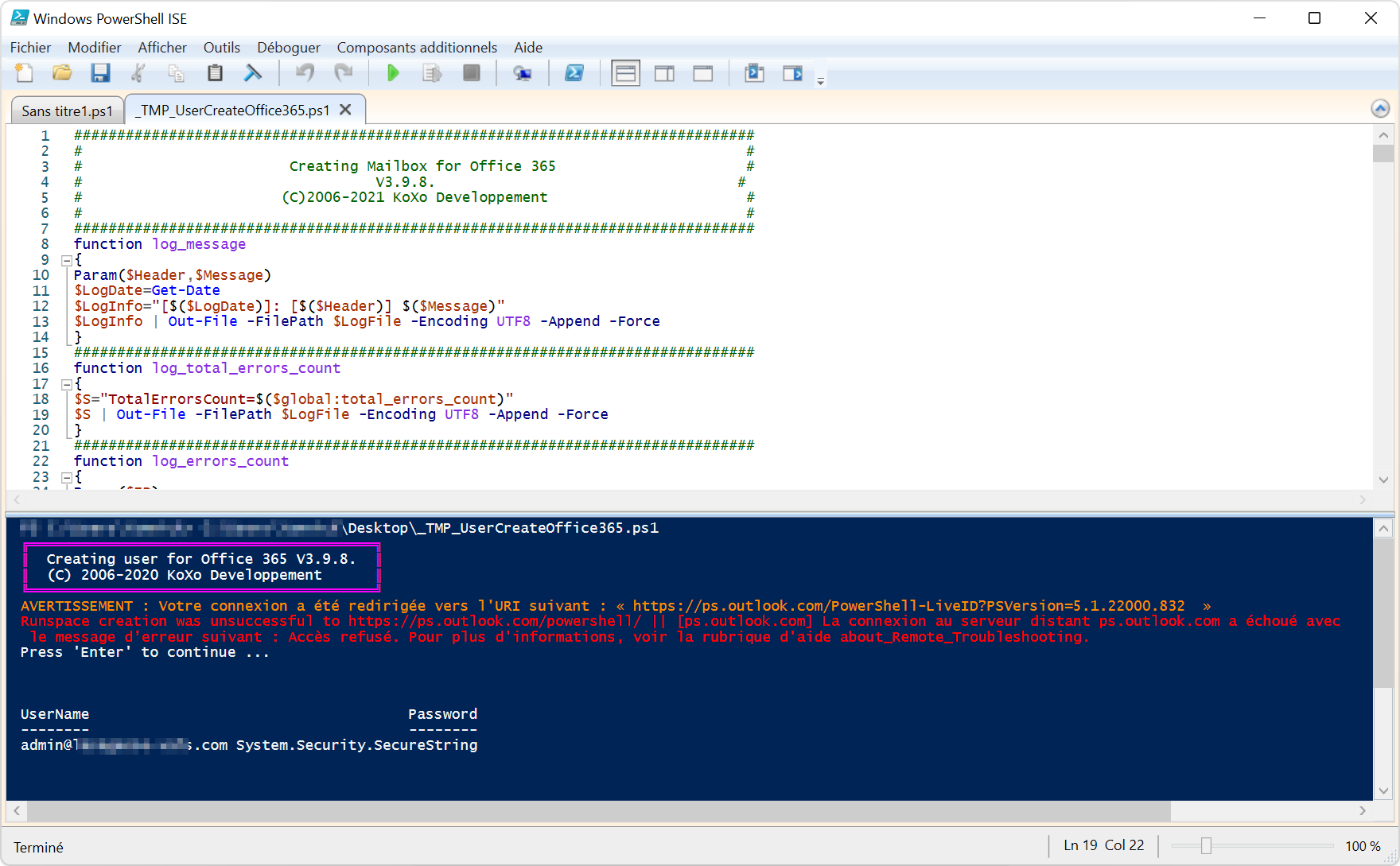Redo the last undone edit
The width and height of the screenshot is (1400, 866).
343,73
